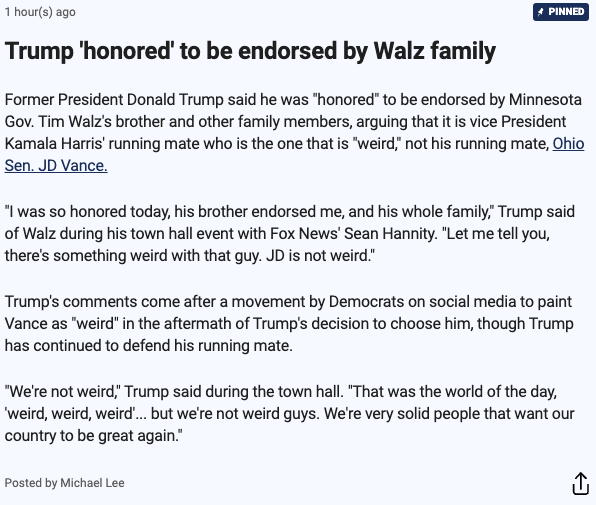Click the PINNED badge label
The width and height of the screenshot is (596, 505).
point(561,12)
